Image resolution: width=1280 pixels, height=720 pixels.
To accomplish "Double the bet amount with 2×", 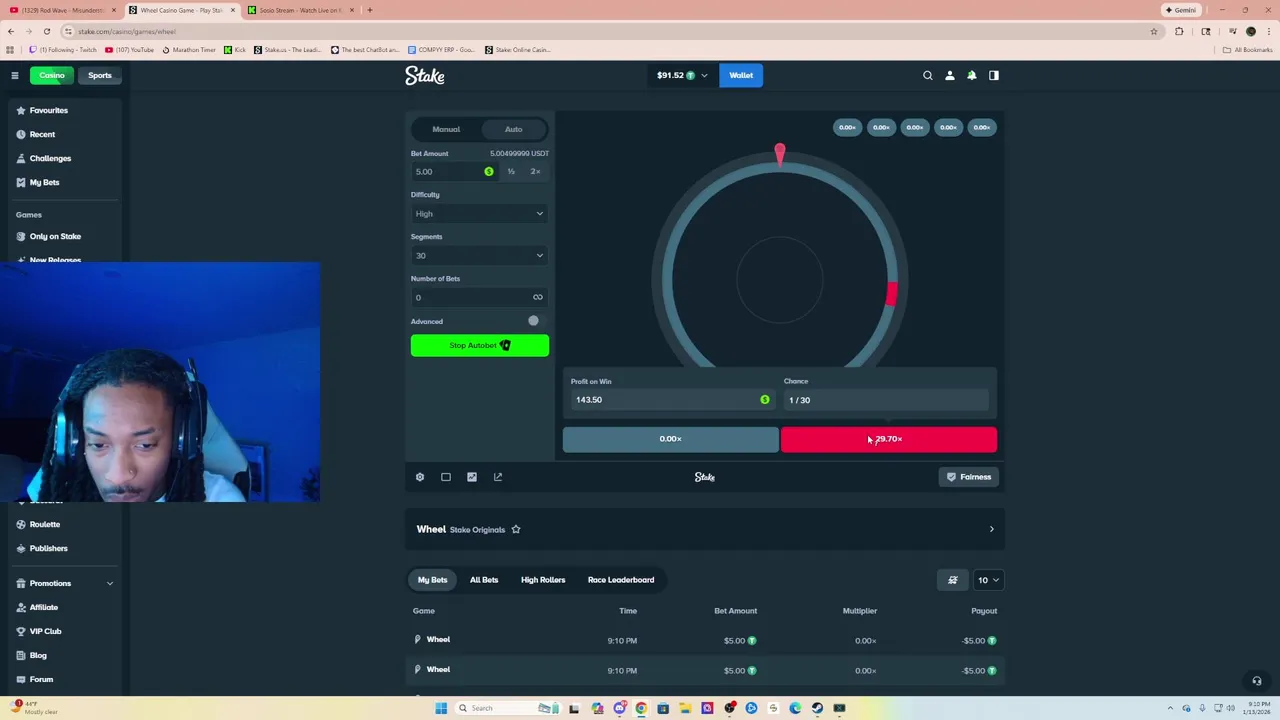I will (535, 171).
